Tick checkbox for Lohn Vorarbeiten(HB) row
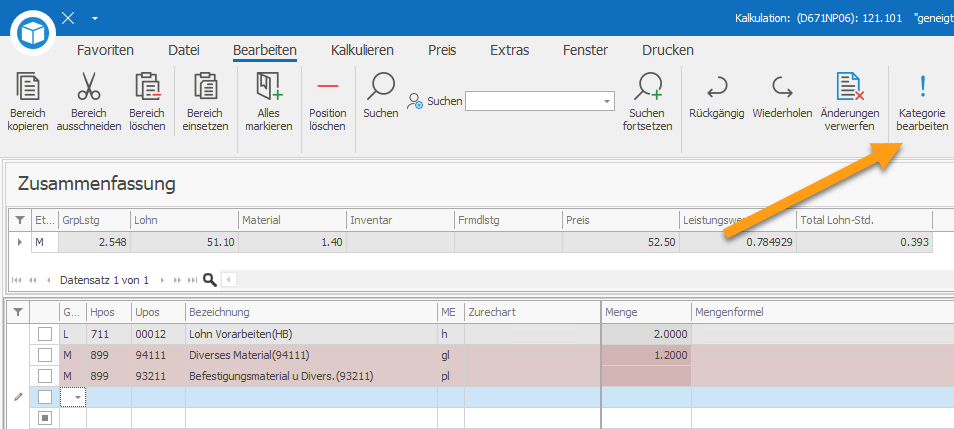The image size is (954, 429). [x=44, y=334]
